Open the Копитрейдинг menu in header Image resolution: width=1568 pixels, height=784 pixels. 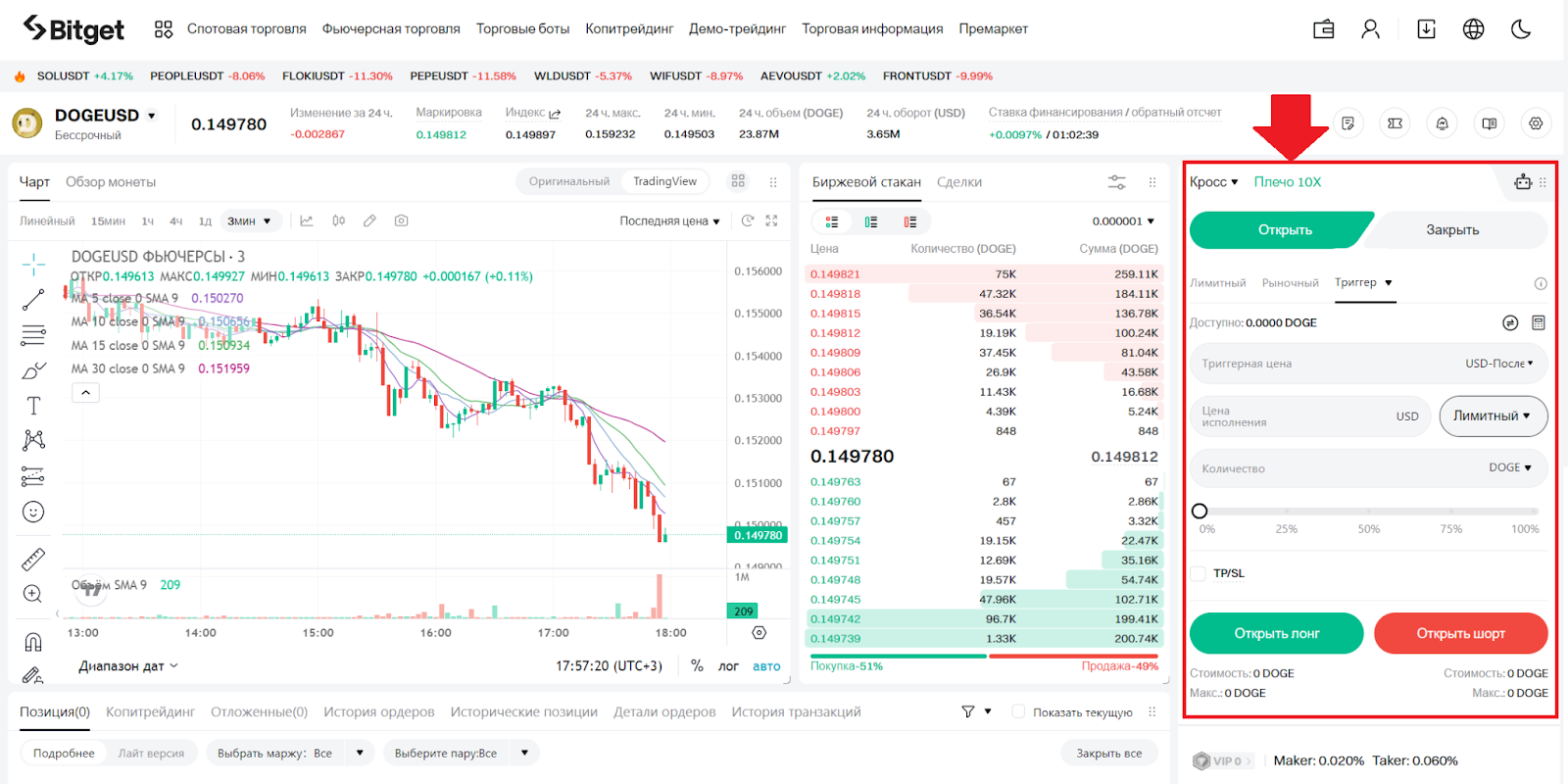[x=629, y=29]
